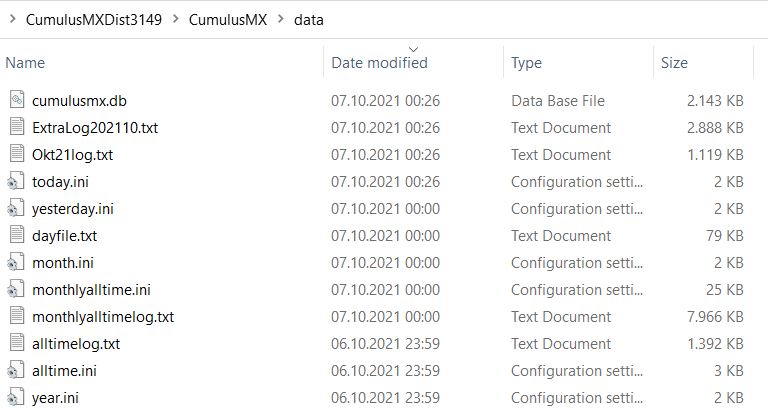Click the month.ini configuration icon
Viewport: 768px width, 414px height.
[x=16, y=263]
